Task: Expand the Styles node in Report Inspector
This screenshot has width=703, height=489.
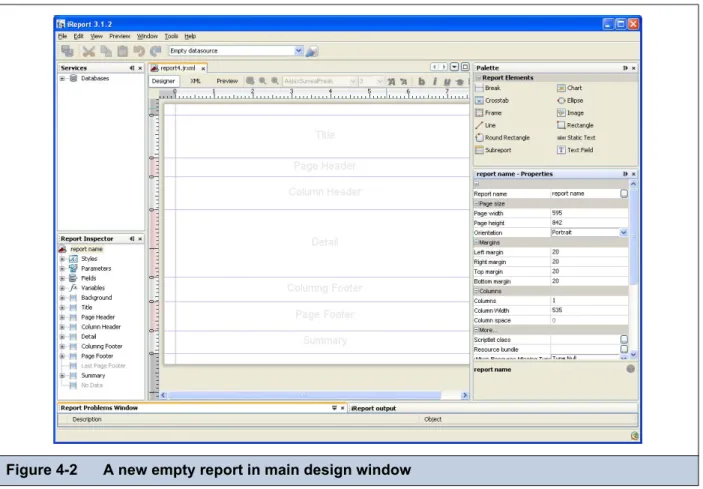Action: [x=62, y=259]
